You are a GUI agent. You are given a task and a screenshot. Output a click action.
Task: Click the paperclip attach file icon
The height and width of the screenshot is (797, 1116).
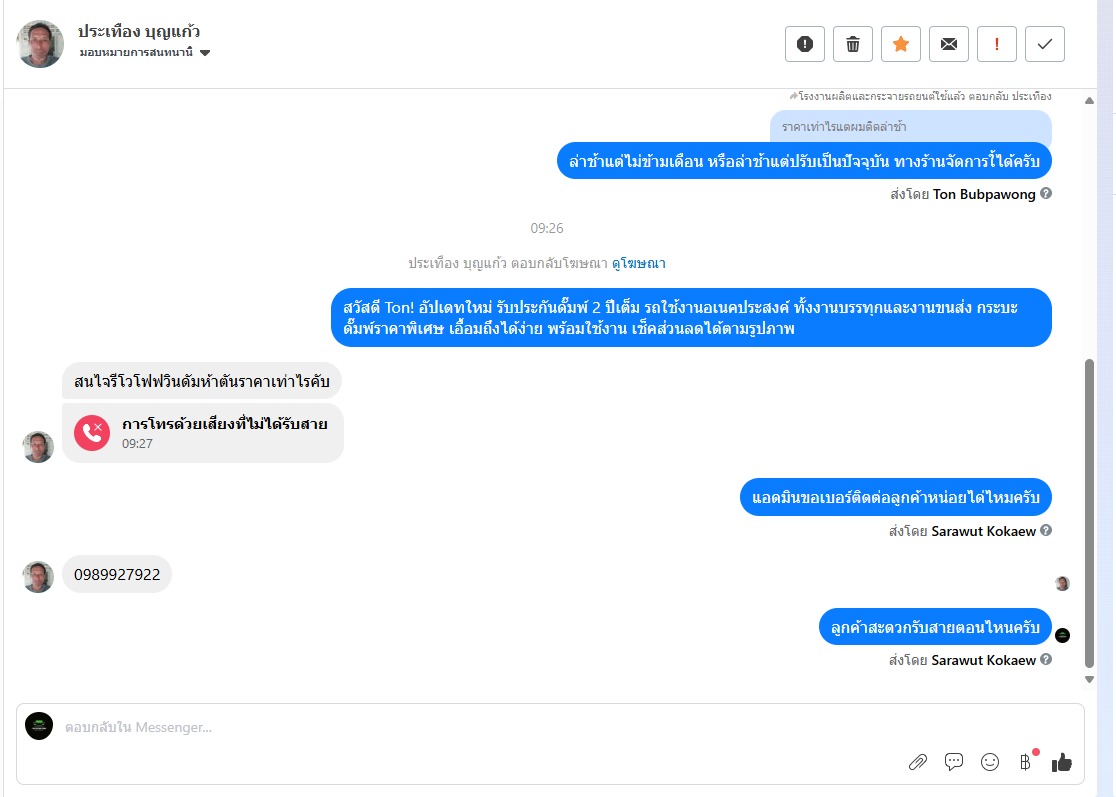(x=918, y=762)
